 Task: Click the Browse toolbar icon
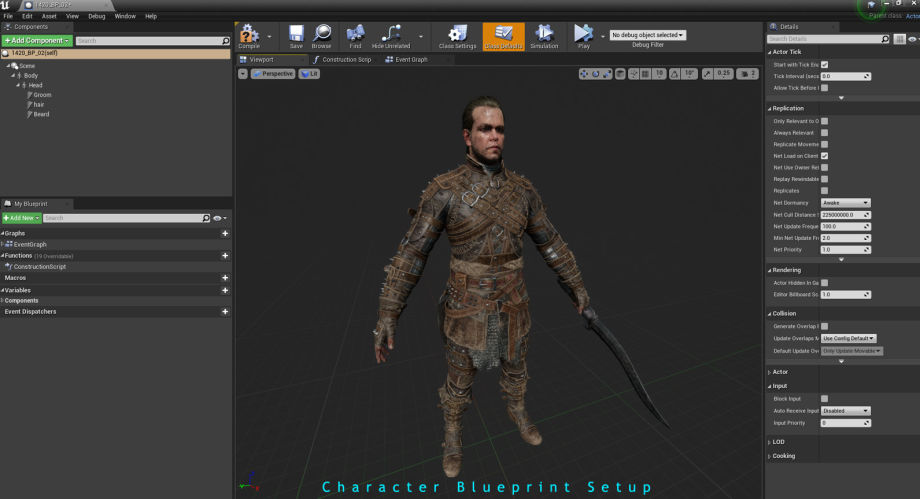pyautogui.click(x=321, y=36)
